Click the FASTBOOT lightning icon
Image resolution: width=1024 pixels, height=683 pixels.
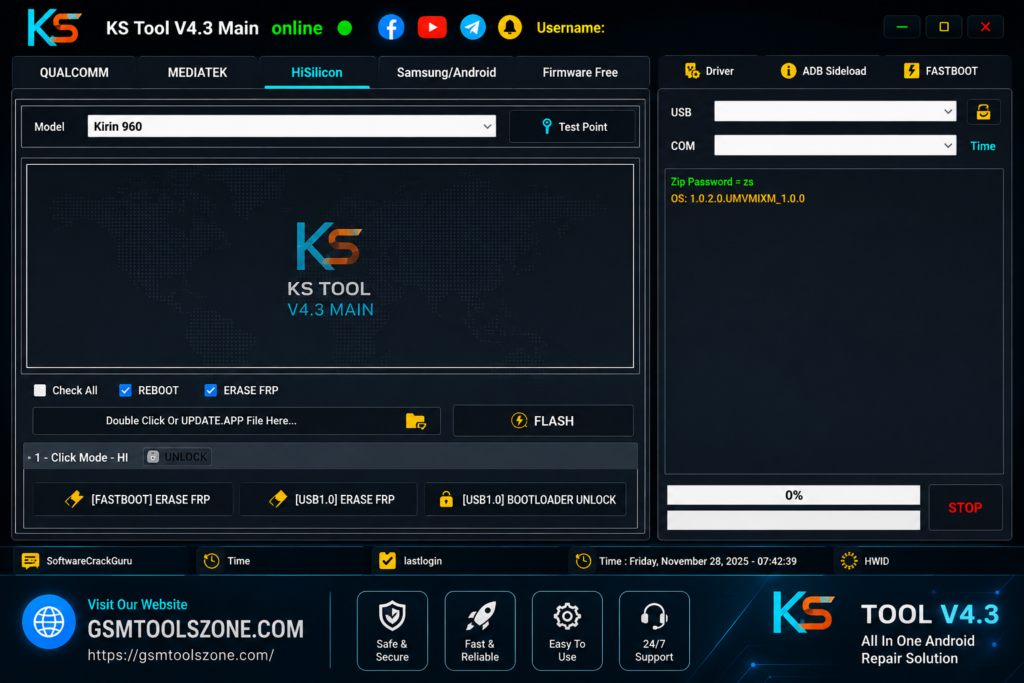point(911,71)
